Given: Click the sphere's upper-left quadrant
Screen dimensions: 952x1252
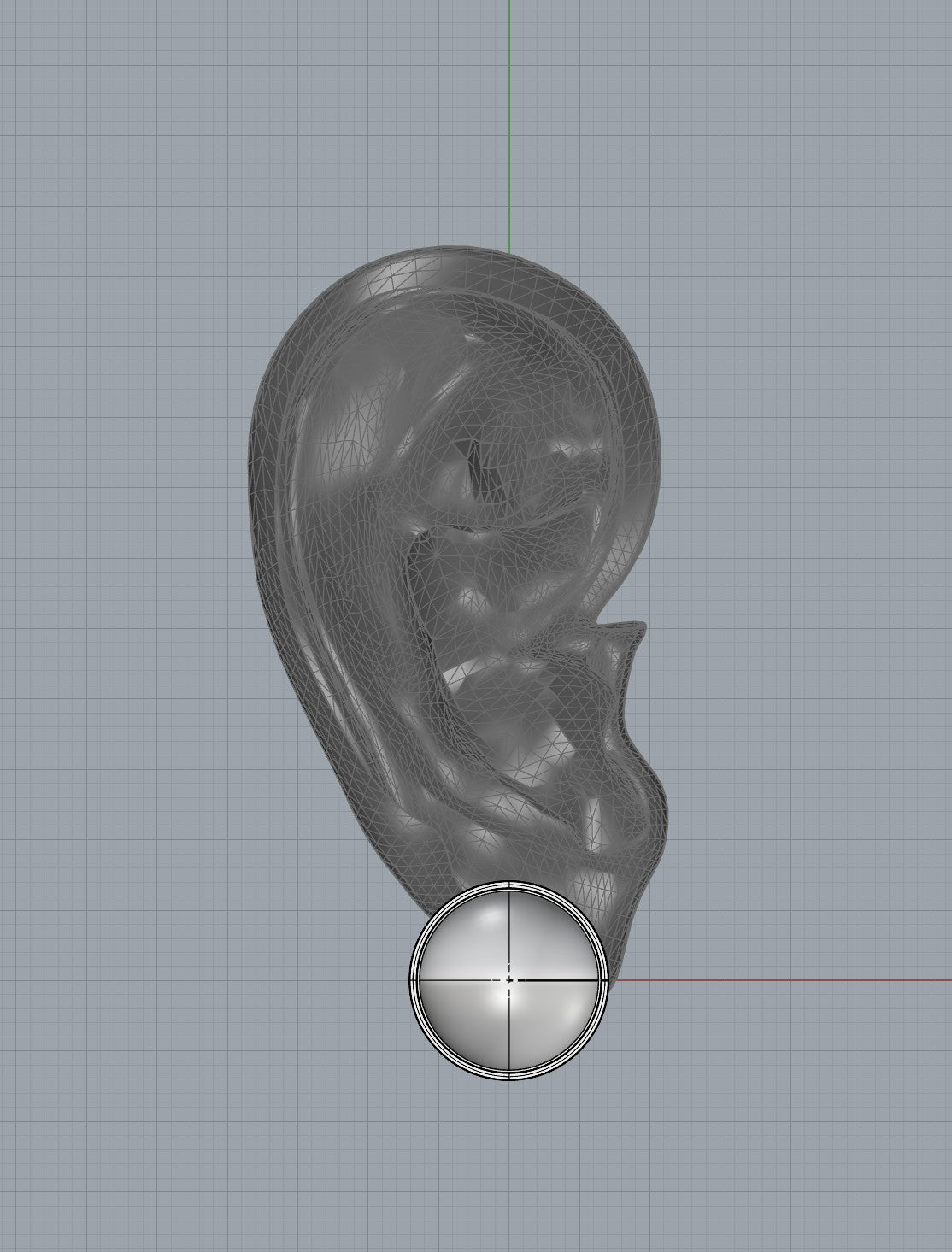Looking at the screenshot, I should point(466,936).
